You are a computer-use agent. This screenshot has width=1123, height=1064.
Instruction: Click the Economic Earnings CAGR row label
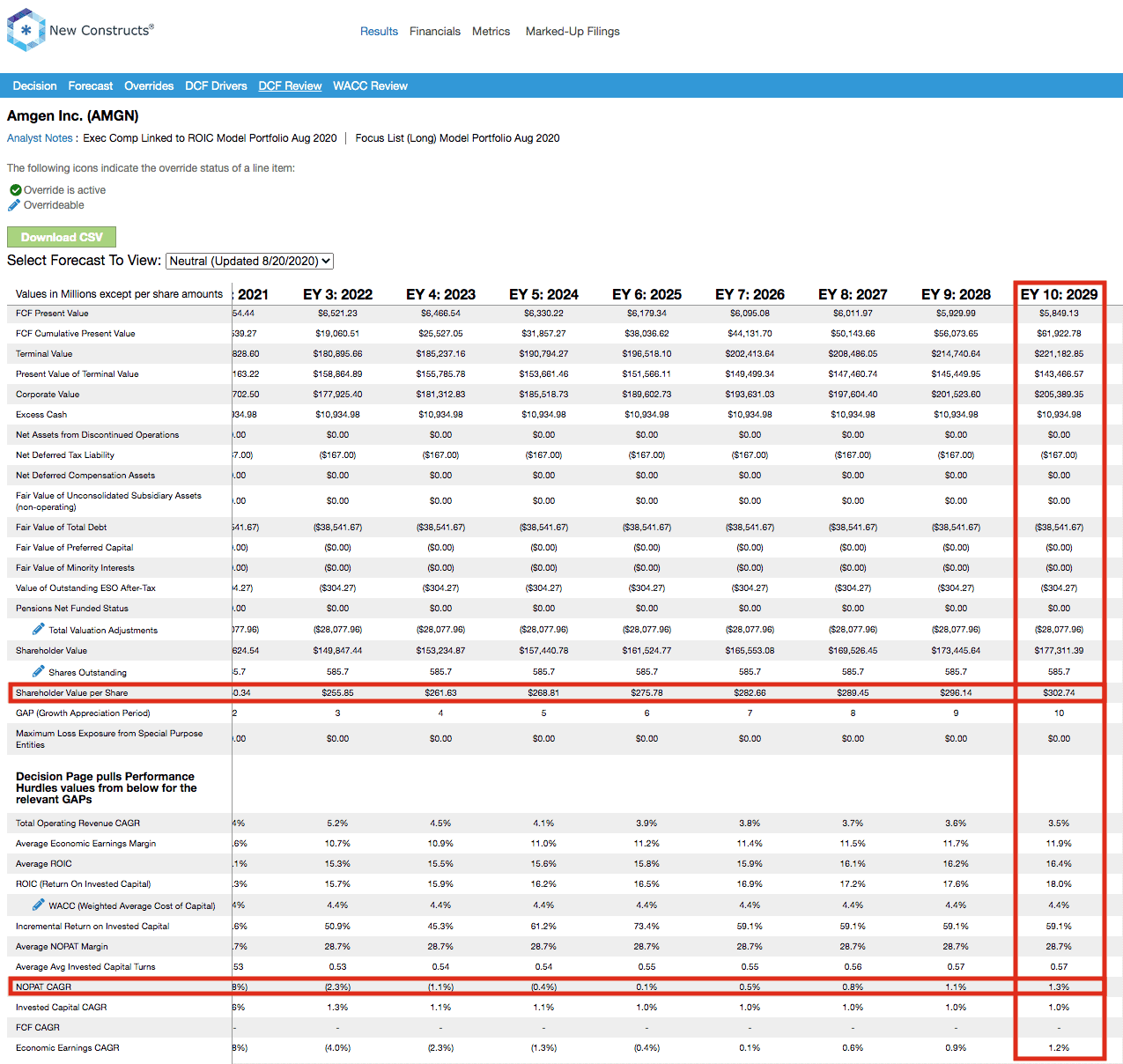[68, 1047]
